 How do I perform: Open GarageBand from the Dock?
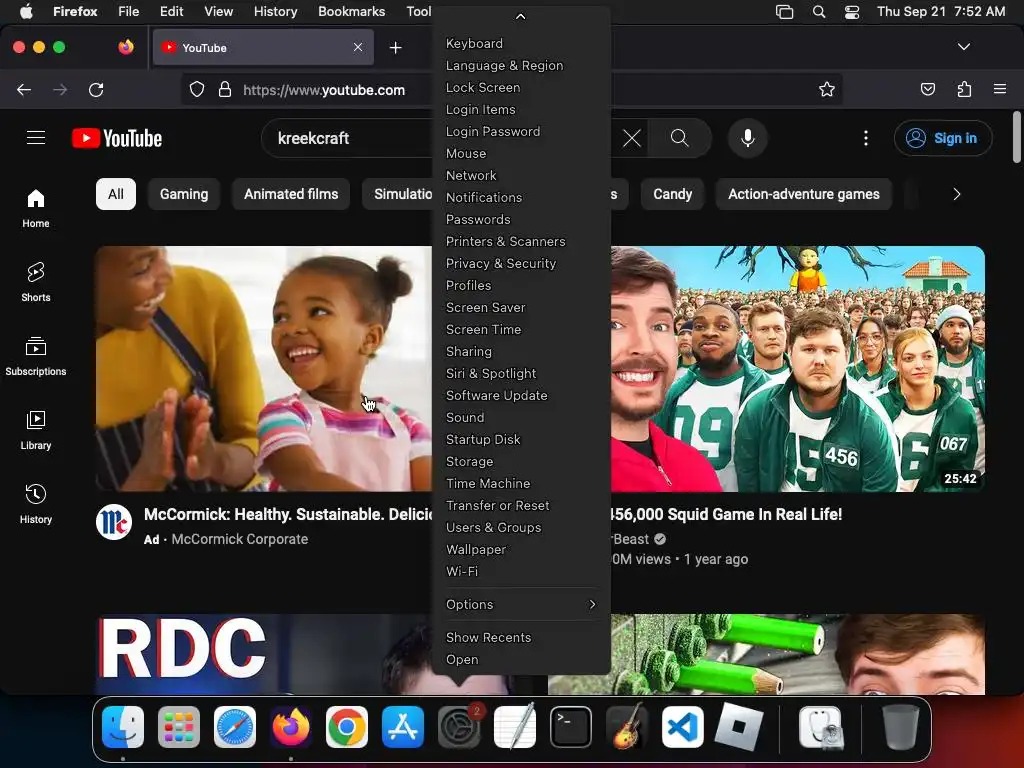pos(627,727)
